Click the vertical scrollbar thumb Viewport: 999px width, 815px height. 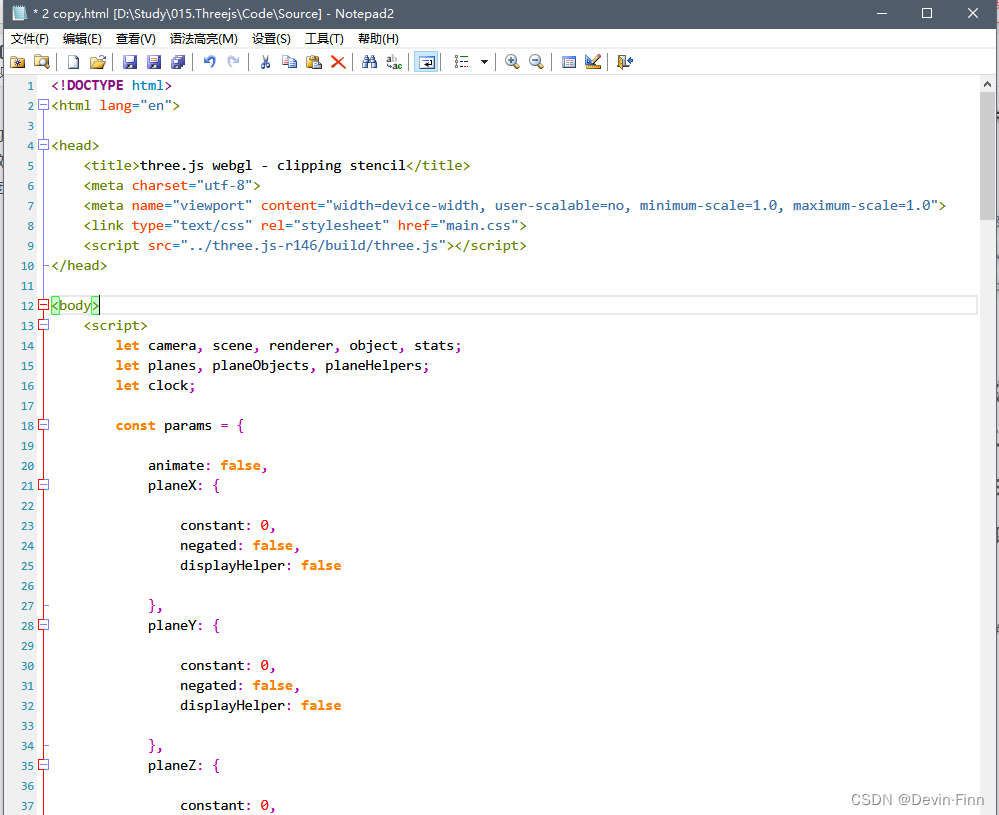pyautogui.click(x=987, y=156)
